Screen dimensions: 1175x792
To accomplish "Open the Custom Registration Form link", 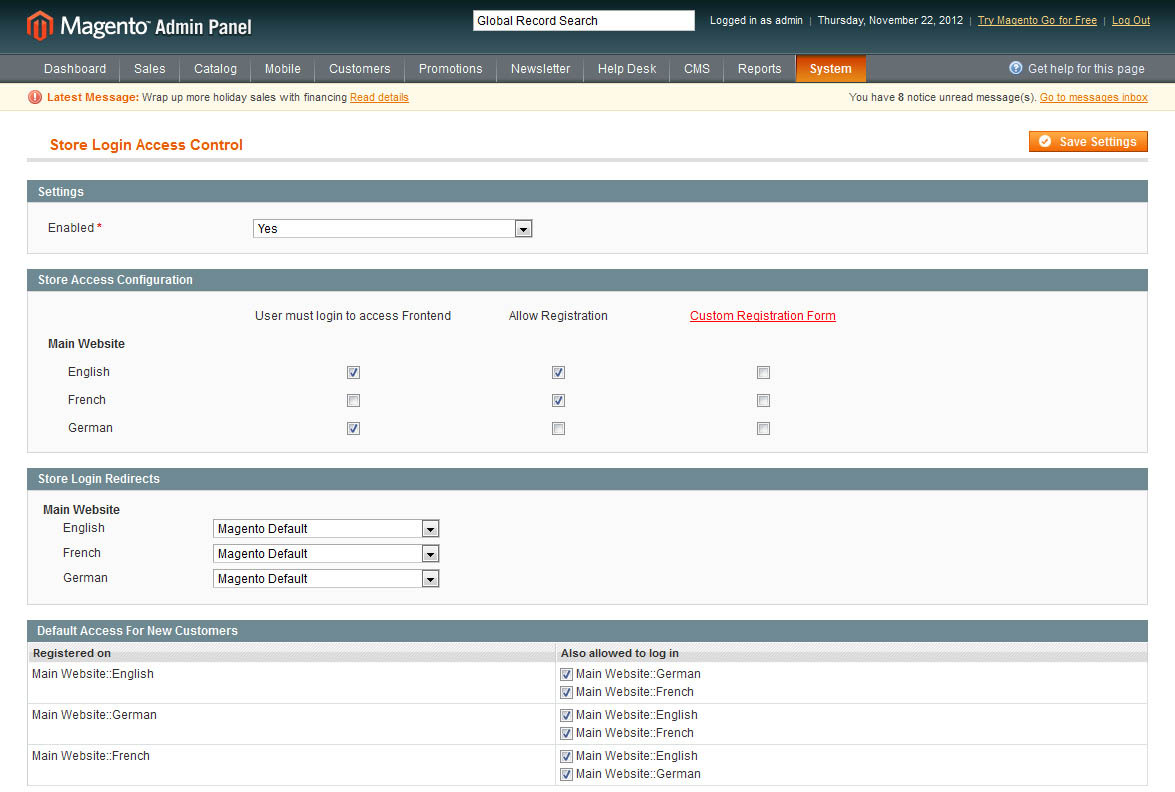I will pos(763,316).
